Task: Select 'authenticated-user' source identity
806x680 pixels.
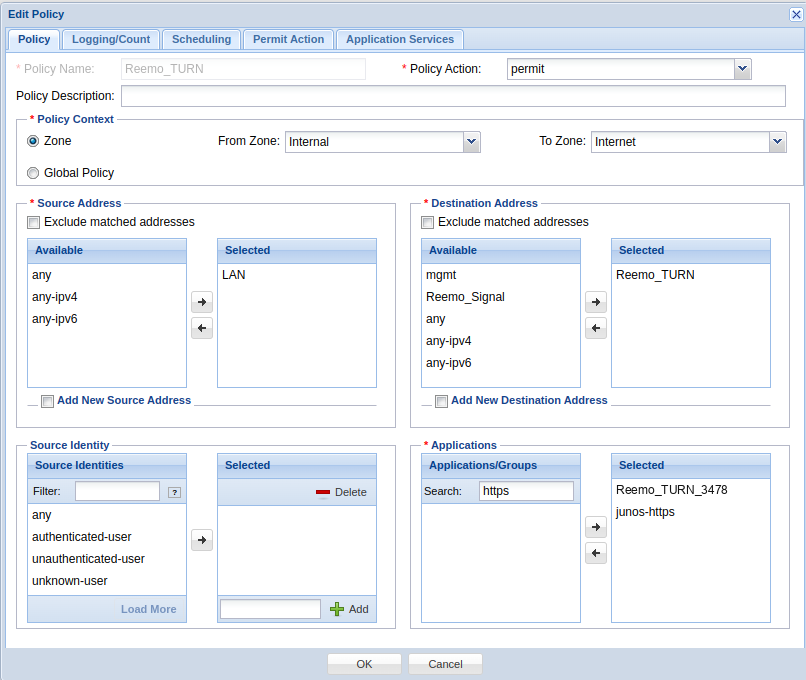Action: point(107,537)
